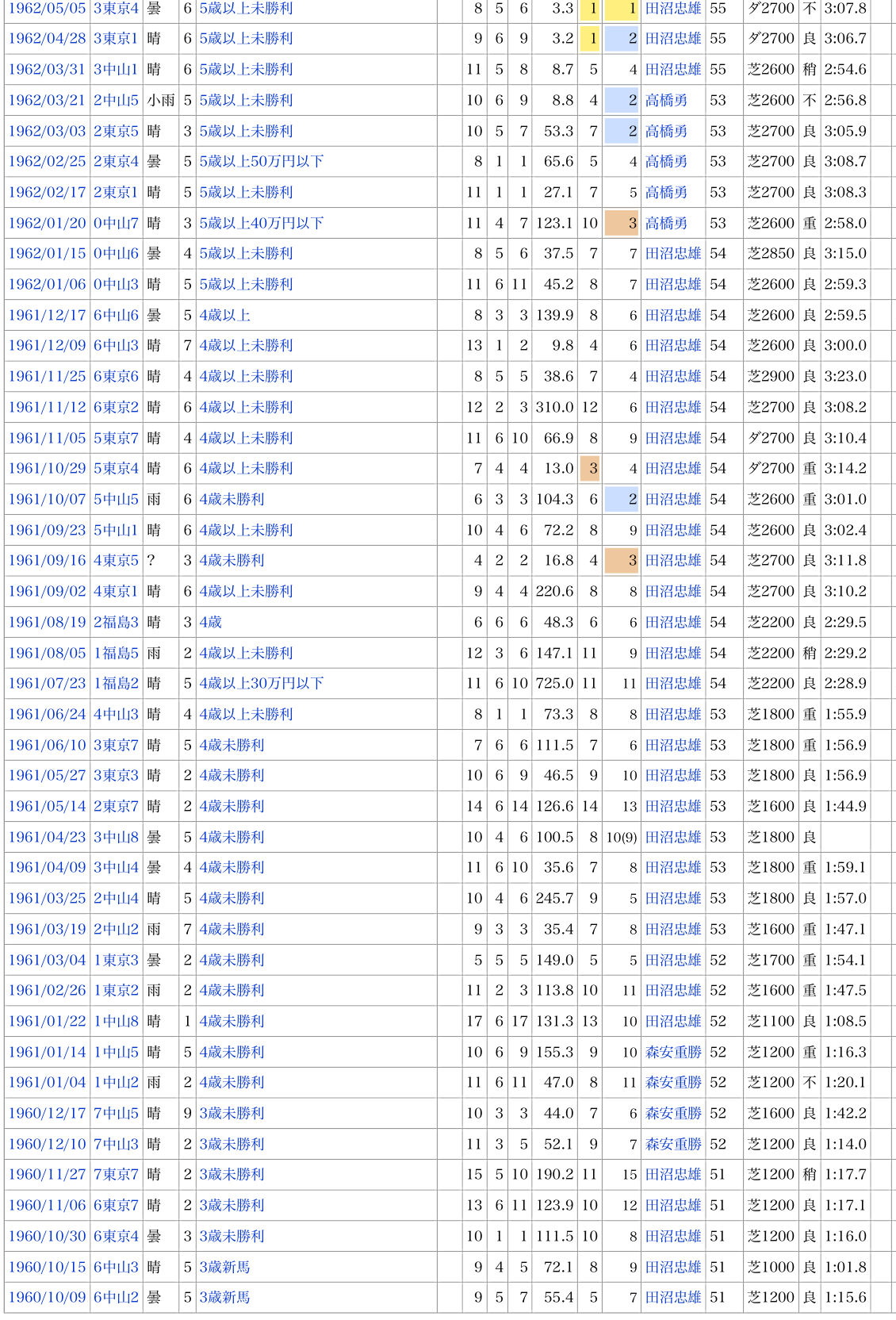The image size is (896, 1320).
Task: Click the 725.0 odds cell
Action: coord(554,683)
